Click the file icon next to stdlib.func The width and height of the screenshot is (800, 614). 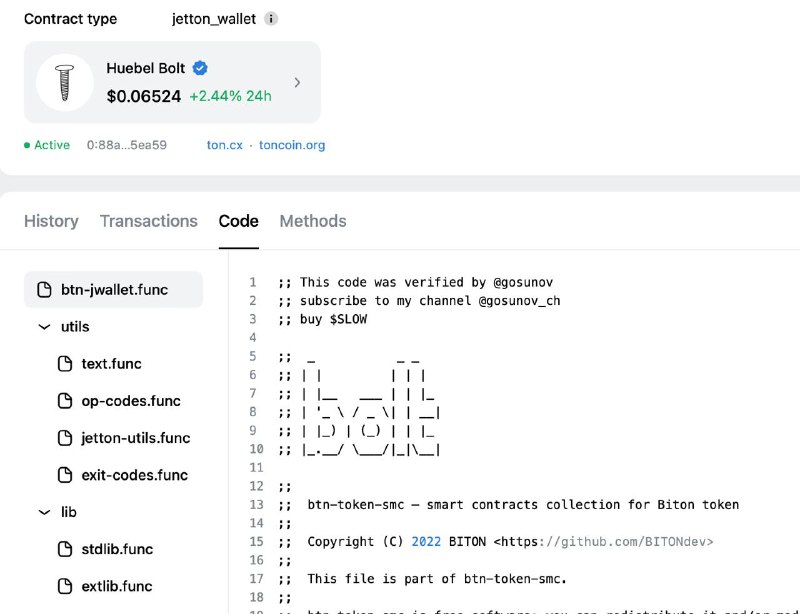[x=65, y=549]
